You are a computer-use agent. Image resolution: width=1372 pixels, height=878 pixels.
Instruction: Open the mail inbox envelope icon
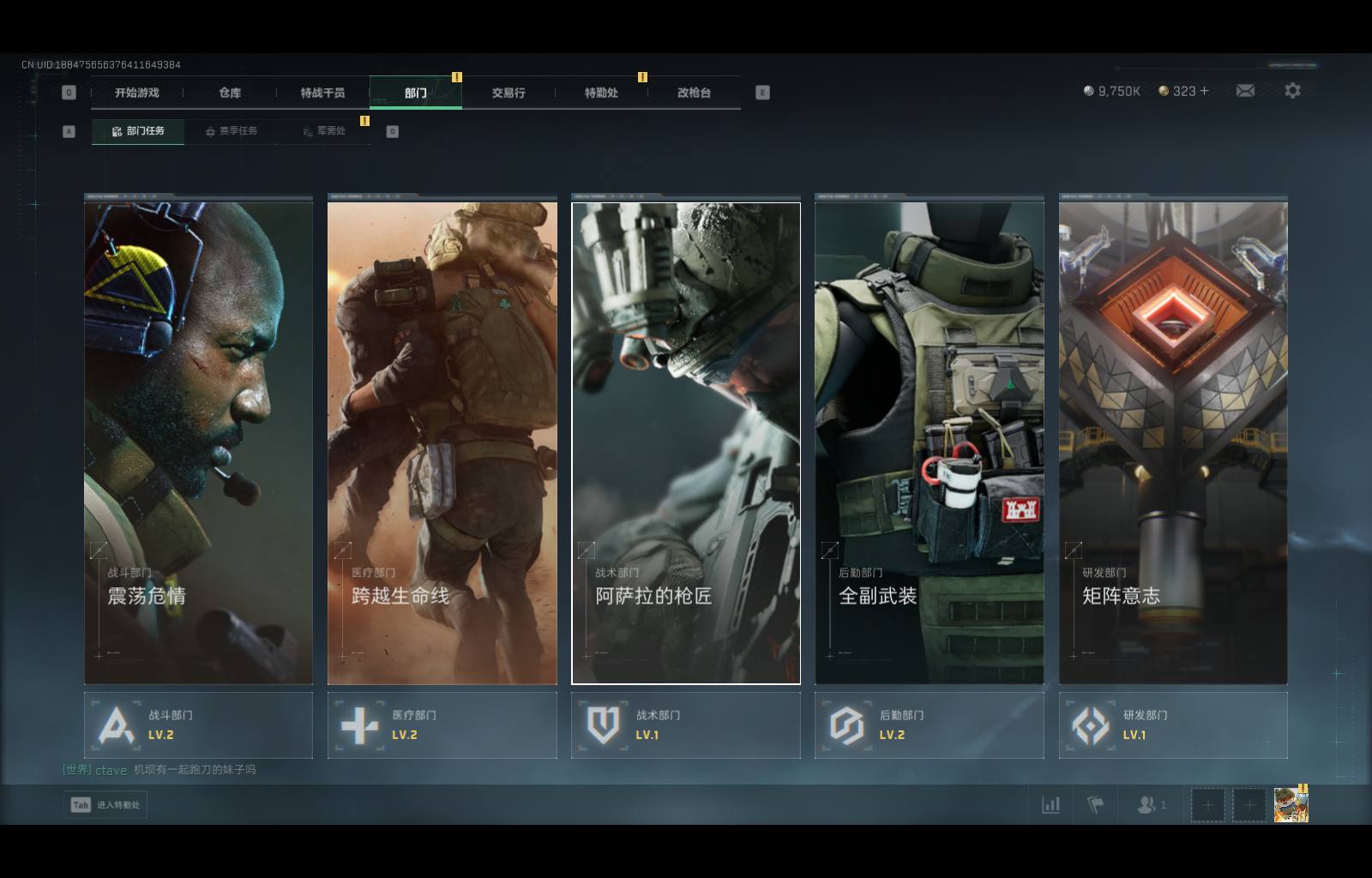(x=1245, y=91)
